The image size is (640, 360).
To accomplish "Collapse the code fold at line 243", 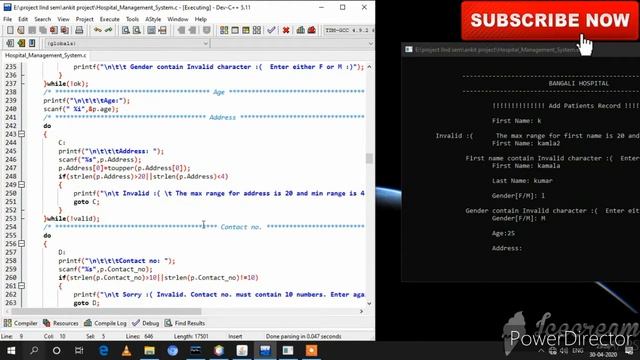I will tap(21, 134).
